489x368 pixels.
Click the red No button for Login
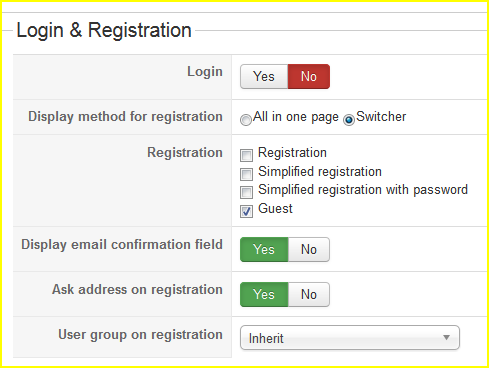click(x=309, y=76)
